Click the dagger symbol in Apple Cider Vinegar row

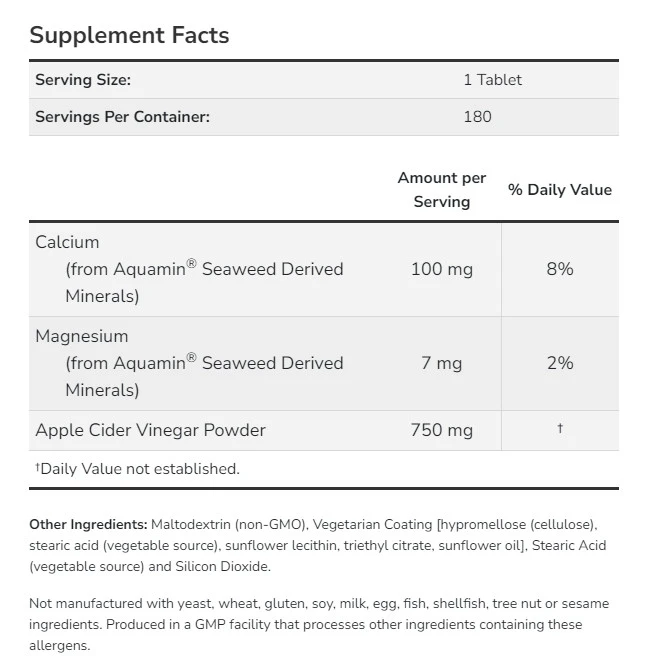pyautogui.click(x=560, y=429)
